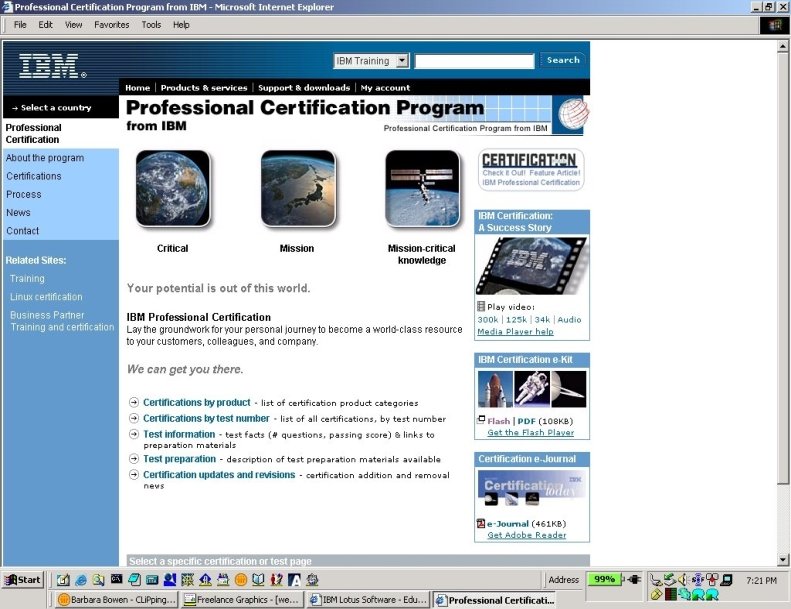
Task: Click the Certification feature article banner
Action: tap(531, 170)
